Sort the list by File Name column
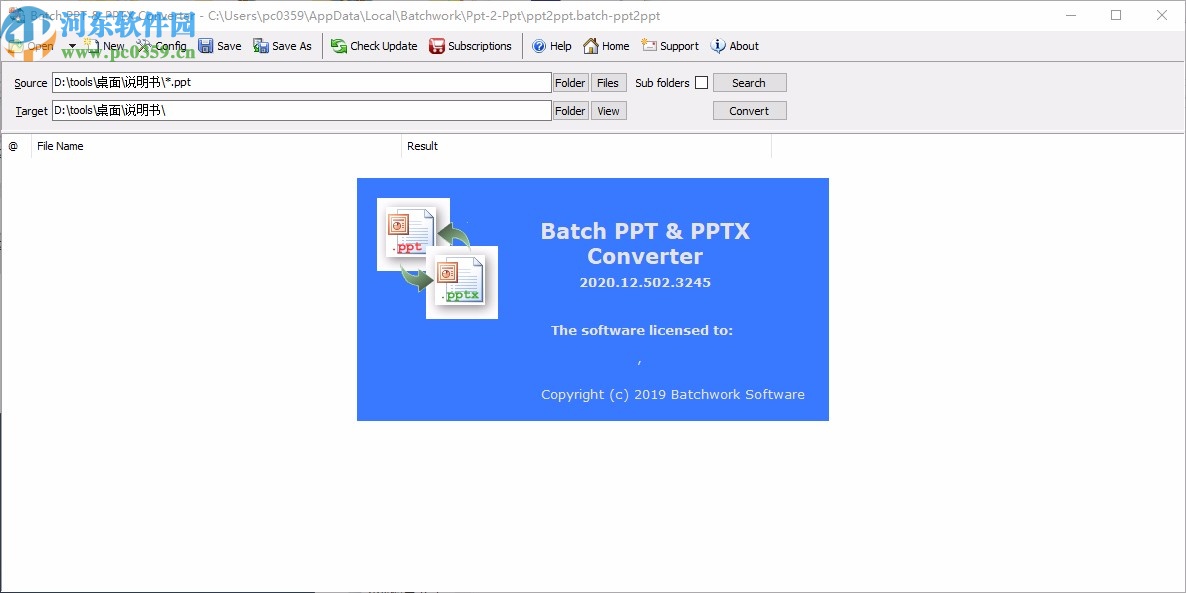1186x593 pixels. [60, 146]
